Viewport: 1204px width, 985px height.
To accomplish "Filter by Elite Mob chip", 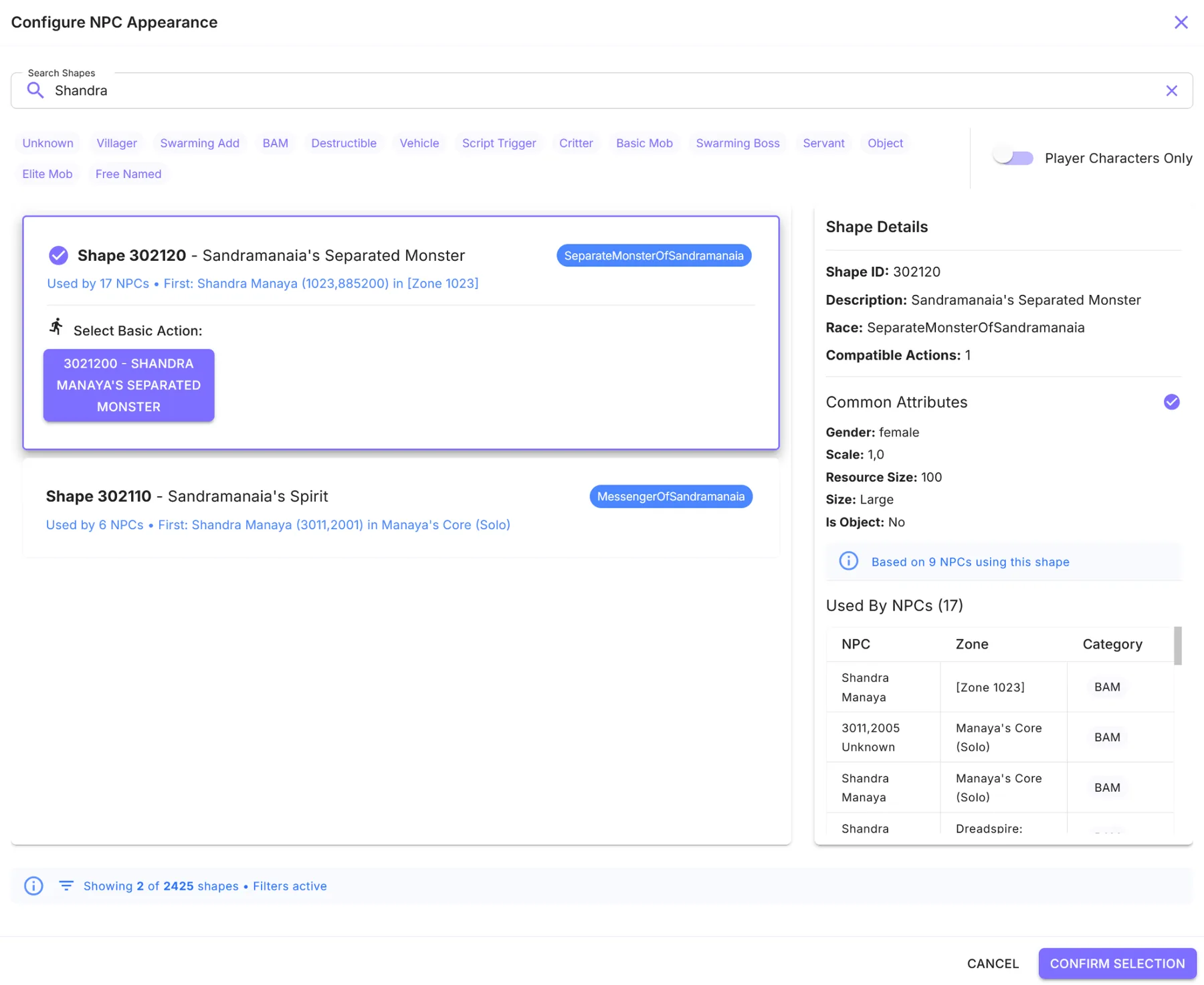I will (x=47, y=174).
